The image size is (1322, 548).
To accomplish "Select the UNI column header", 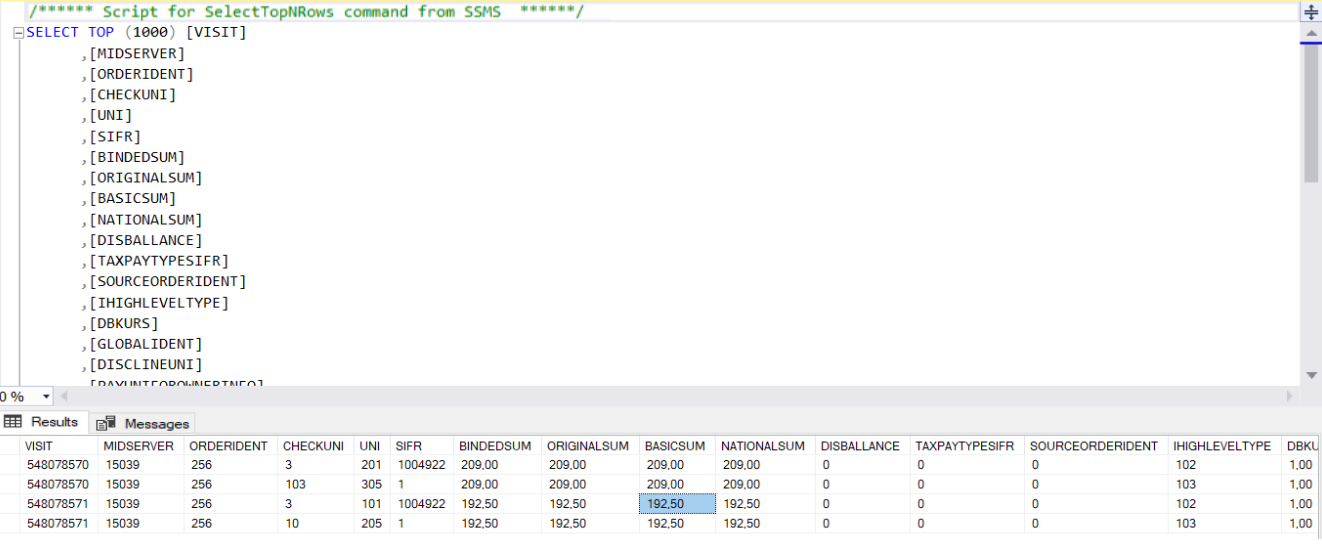I will tap(373, 446).
